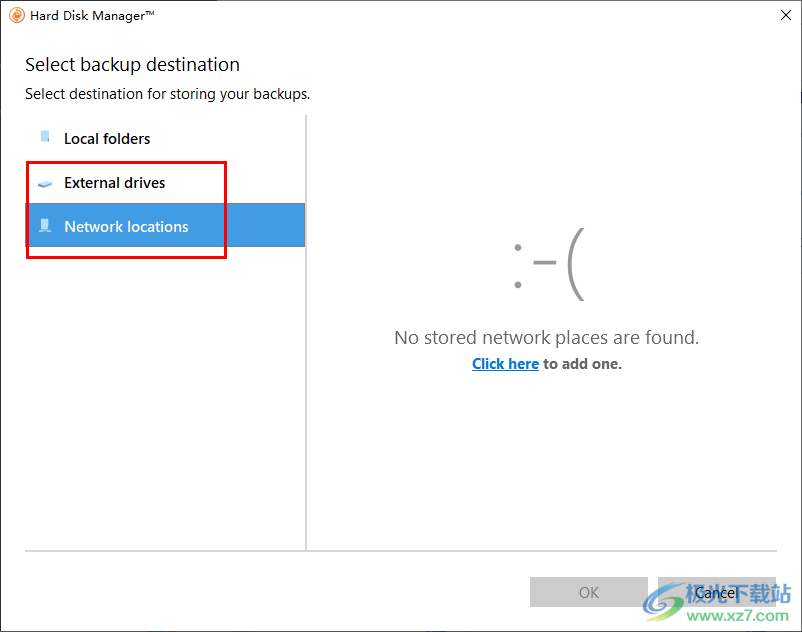This screenshot has width=802, height=632.
Task: Open the "Click here" link
Action: (505, 364)
